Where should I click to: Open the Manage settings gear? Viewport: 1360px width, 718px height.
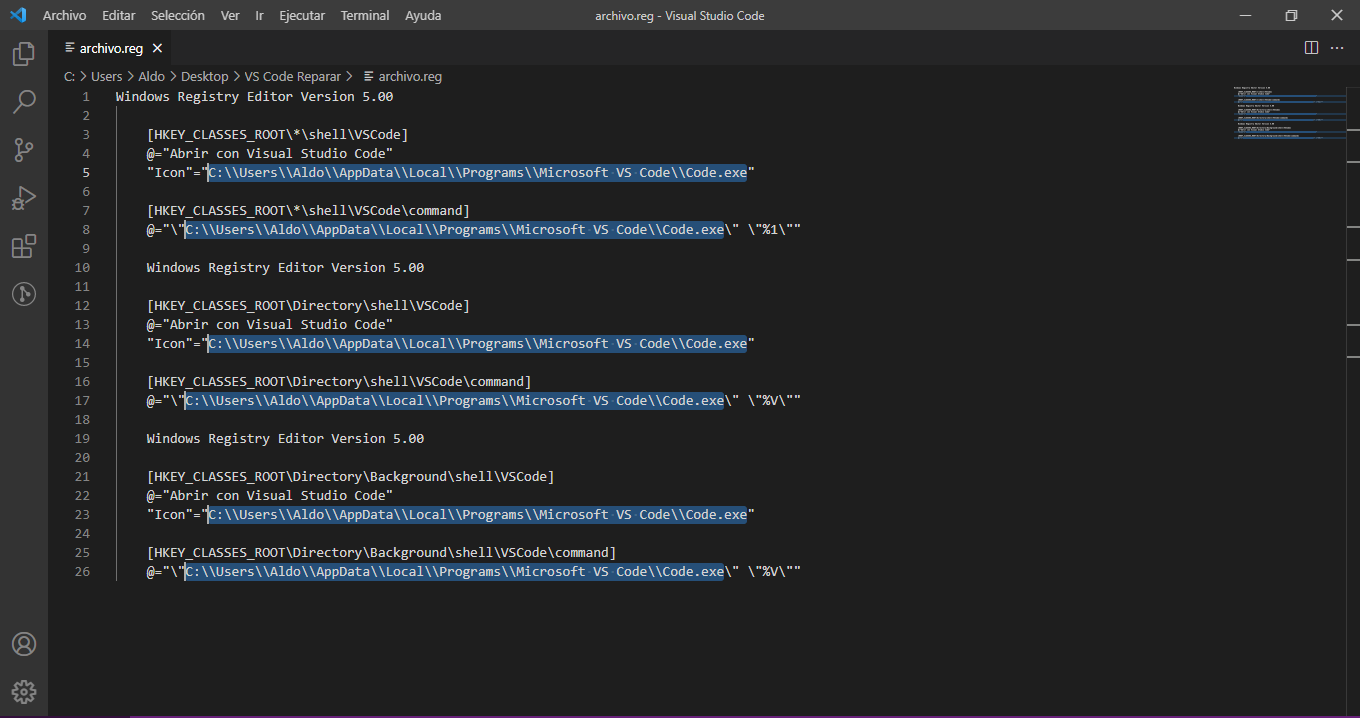click(23, 691)
